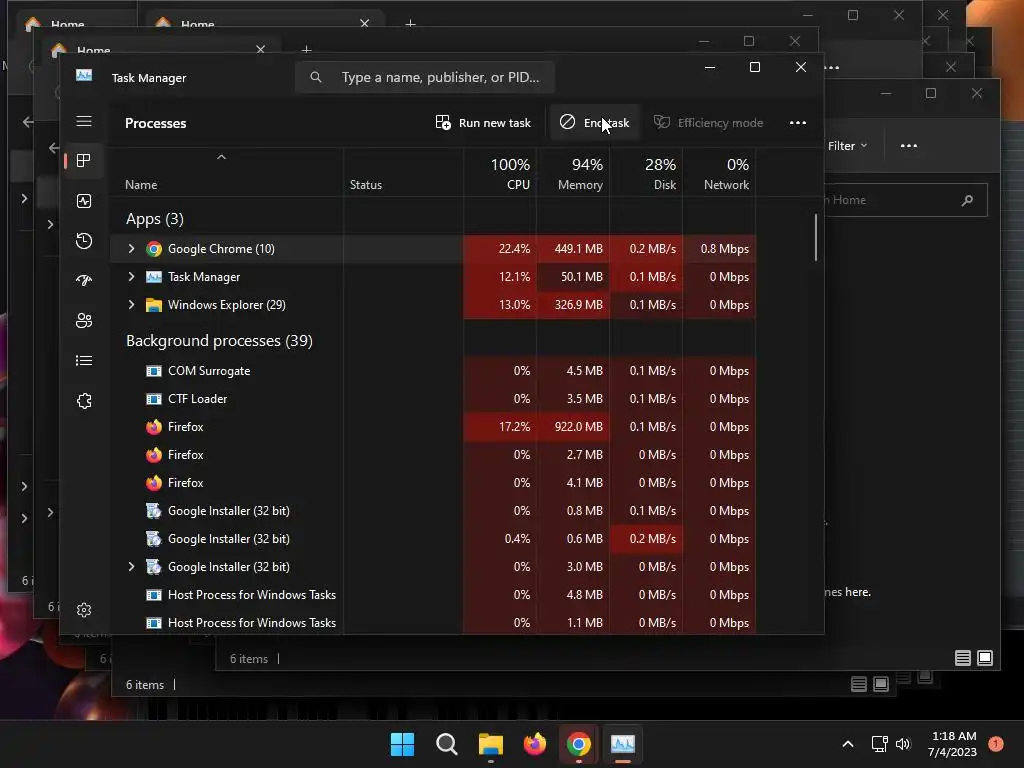Select the Firefox row using 4.1 MB
The image size is (1024, 768).
click(x=434, y=483)
